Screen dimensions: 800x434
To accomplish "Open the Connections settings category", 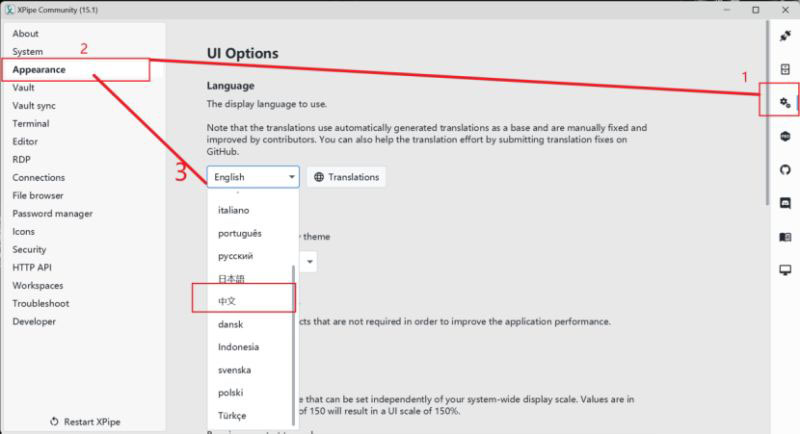I will click(39, 177).
